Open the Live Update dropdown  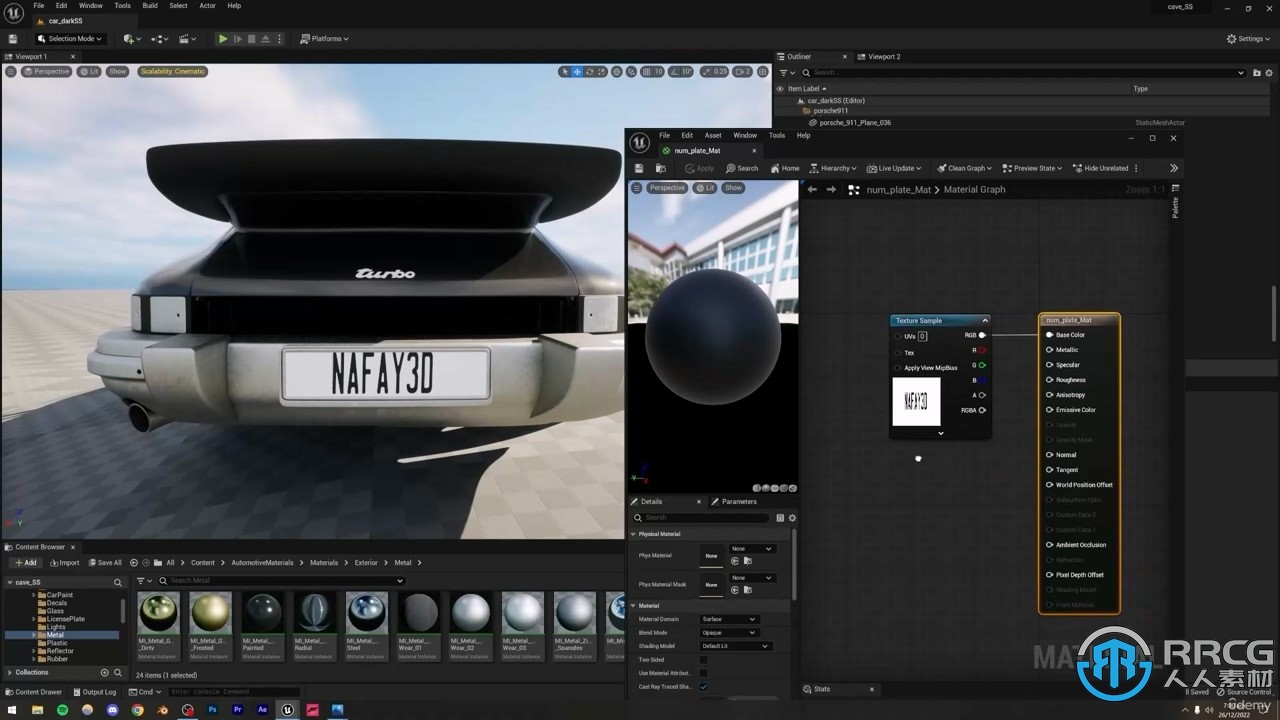pyautogui.click(x=893, y=168)
